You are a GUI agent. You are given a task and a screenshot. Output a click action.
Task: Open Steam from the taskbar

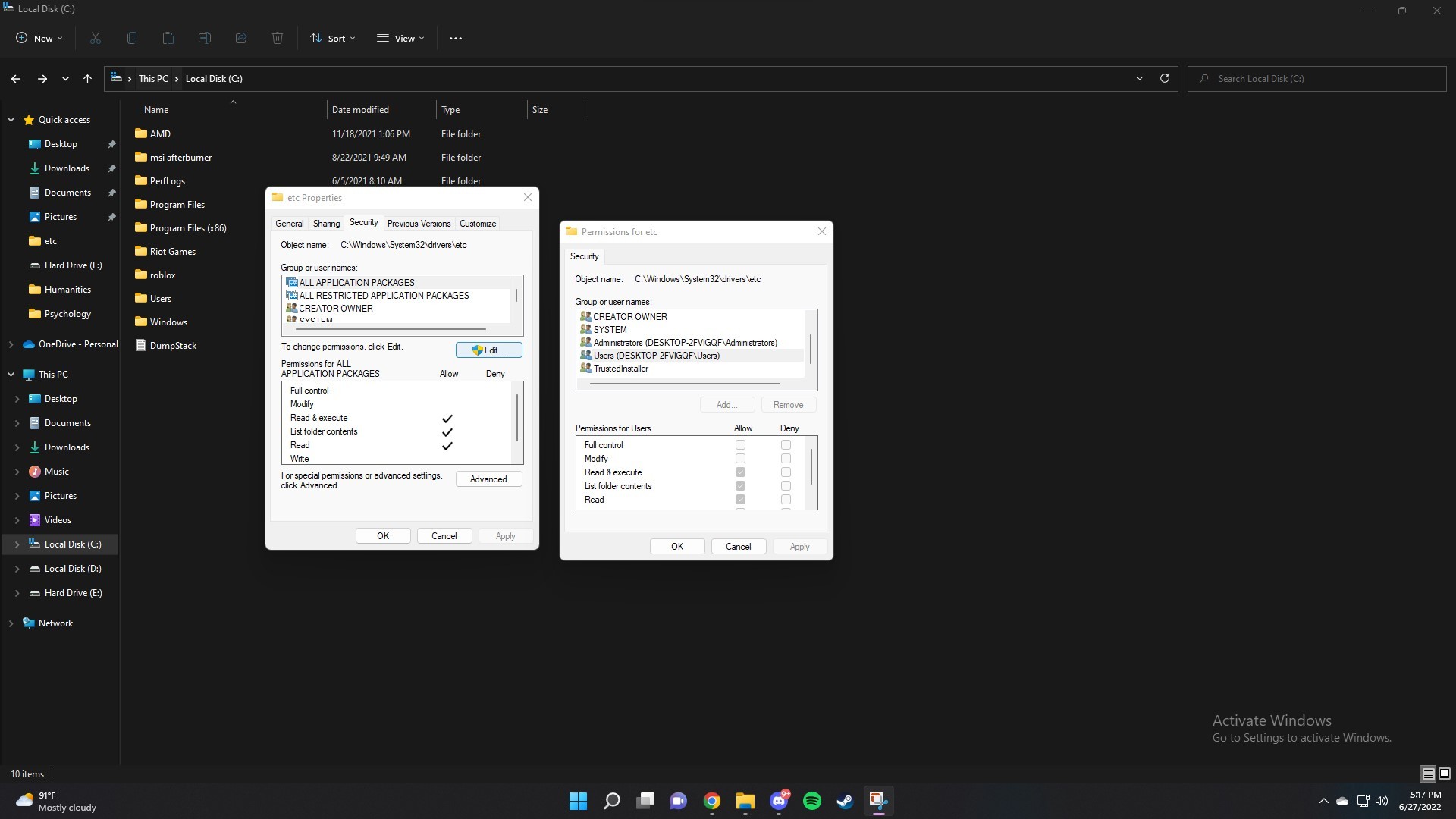pyautogui.click(x=845, y=801)
